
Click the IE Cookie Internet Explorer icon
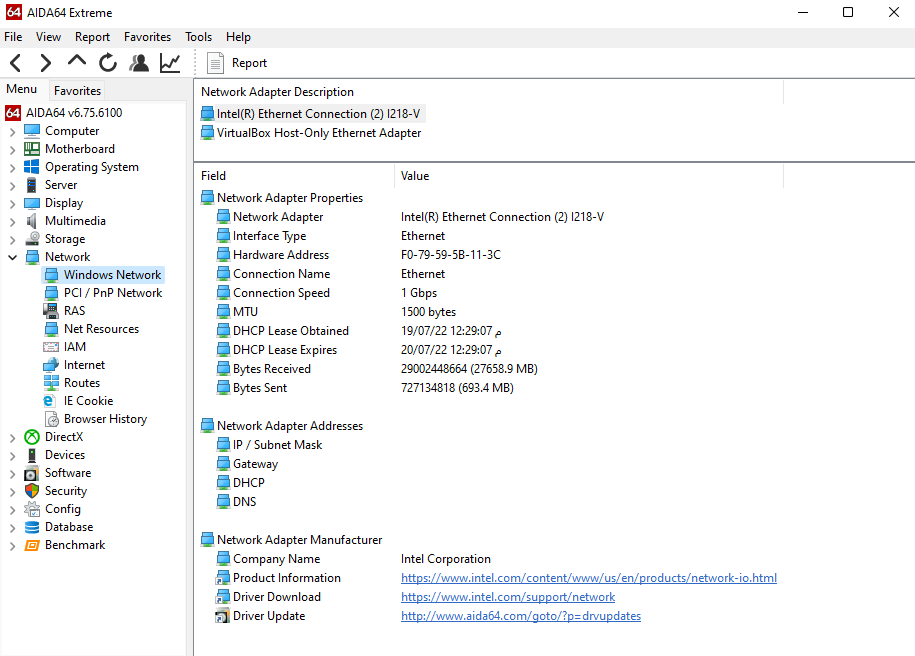coord(51,401)
